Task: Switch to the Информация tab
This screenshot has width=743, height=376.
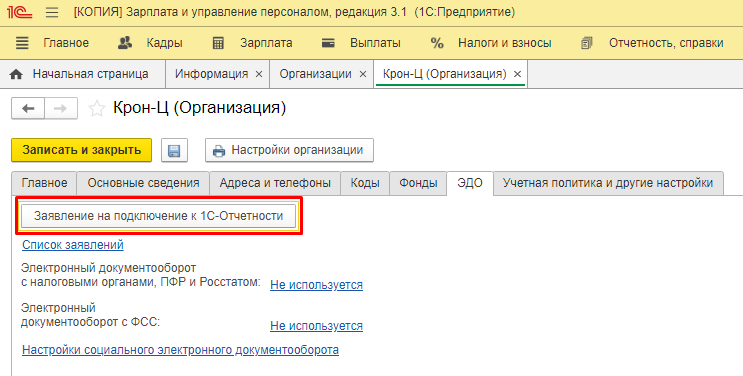Action: point(211,74)
